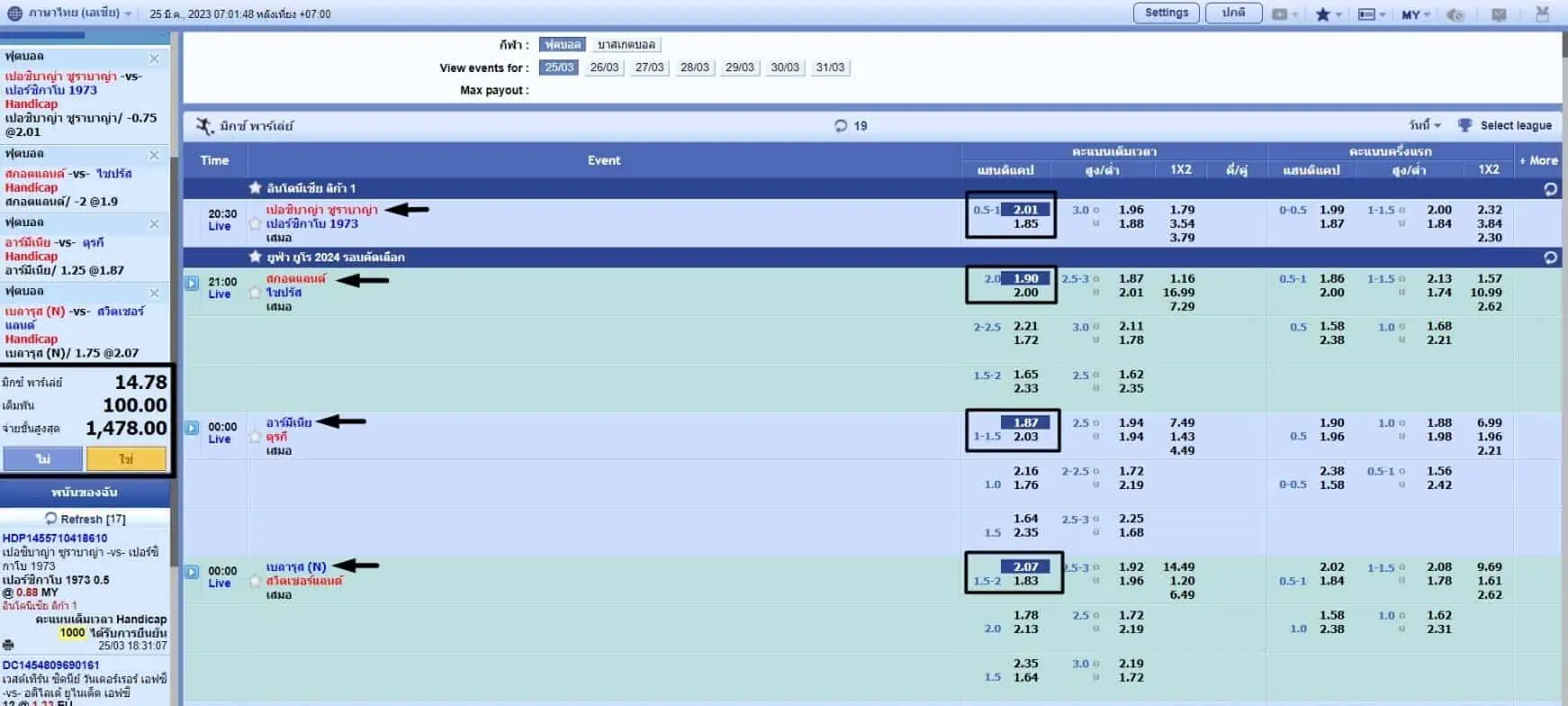Click the printer icon under bet HDP1455710418610
Screen dimensions: 1568x706
pyautogui.click(x=8, y=645)
